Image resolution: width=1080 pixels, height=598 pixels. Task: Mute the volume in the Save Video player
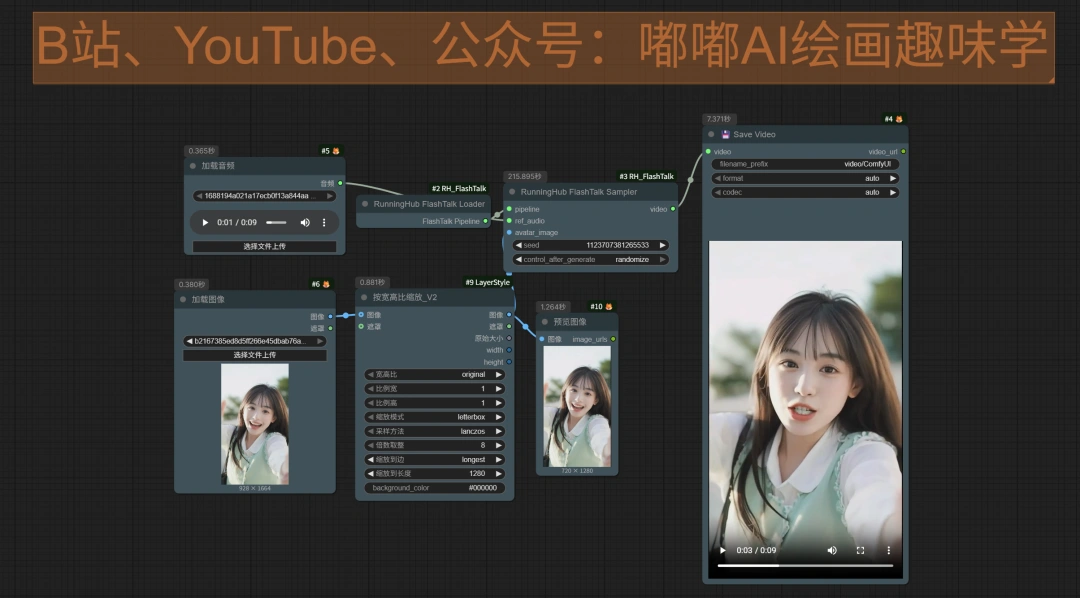833,550
